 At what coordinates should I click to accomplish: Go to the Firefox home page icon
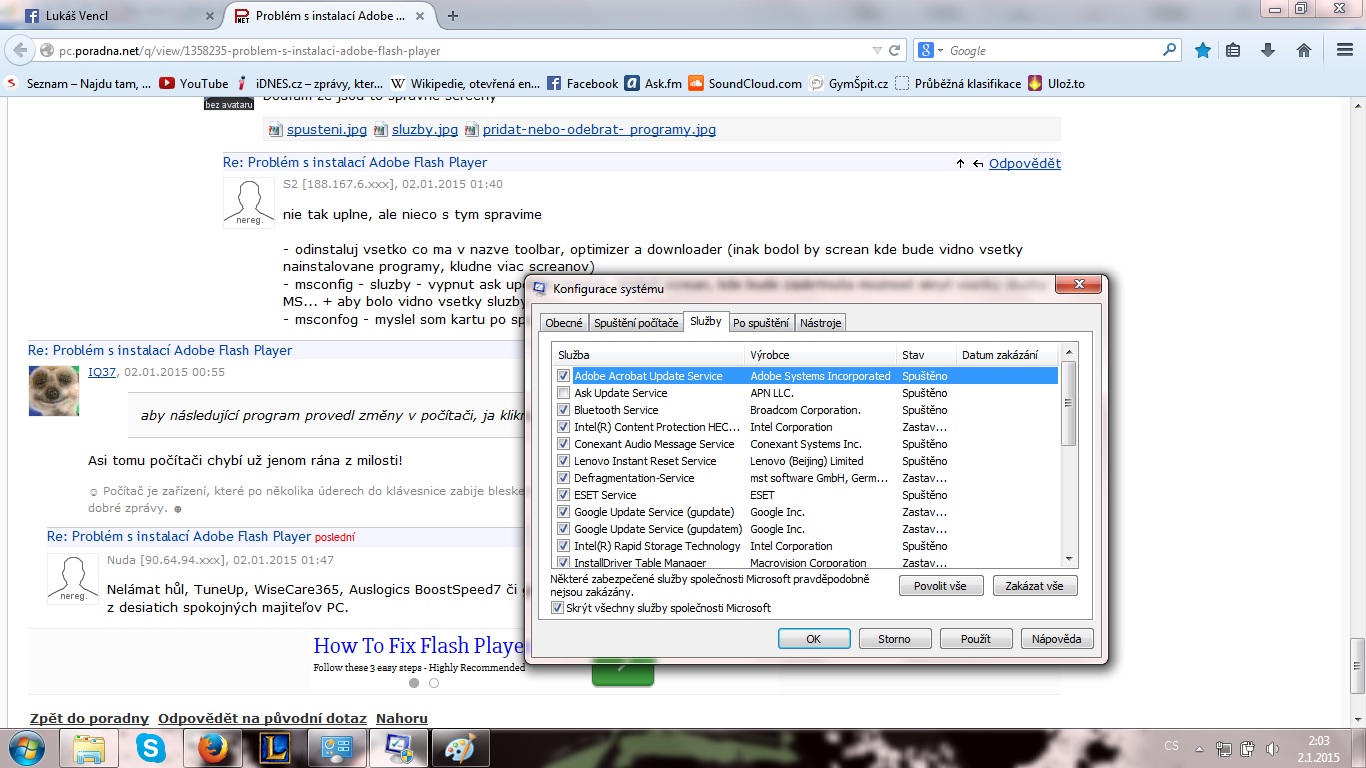tap(1304, 50)
